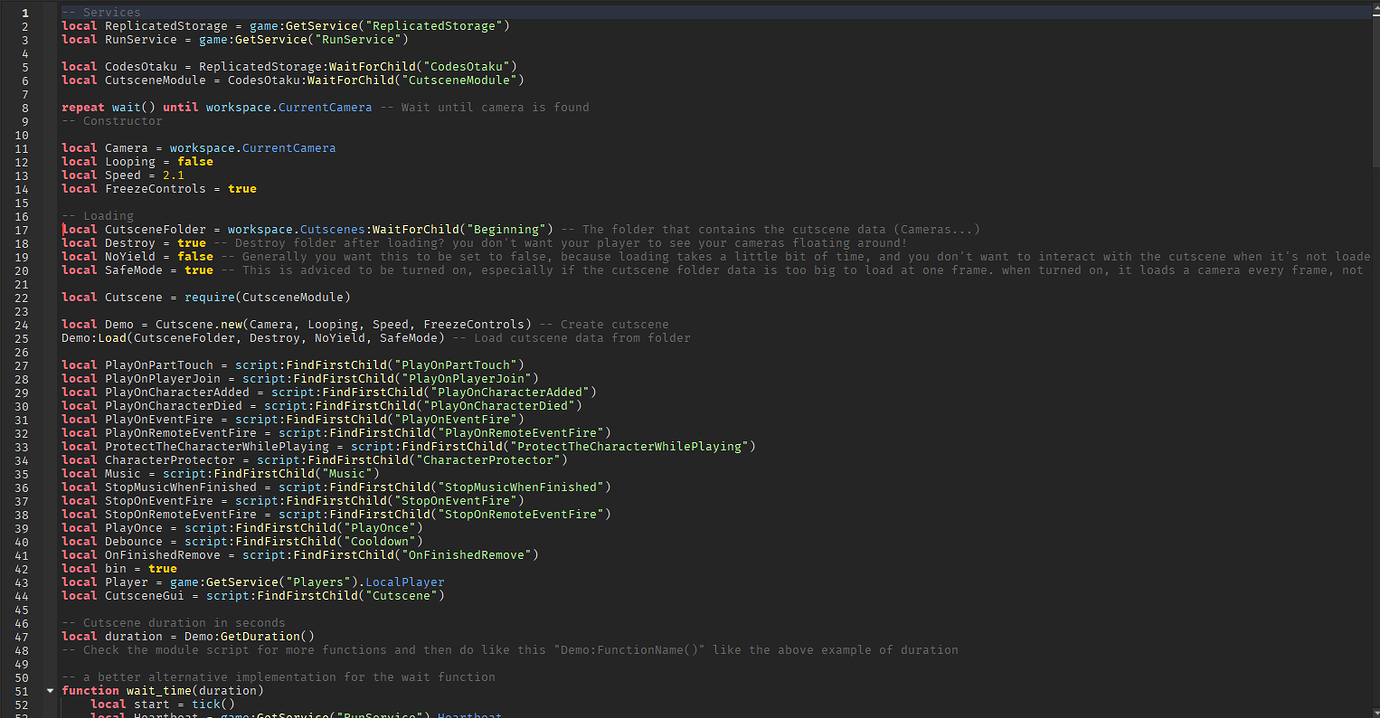The height and width of the screenshot is (718, 1380).
Task: Click the Speed value 2.1
Action: [x=173, y=175]
